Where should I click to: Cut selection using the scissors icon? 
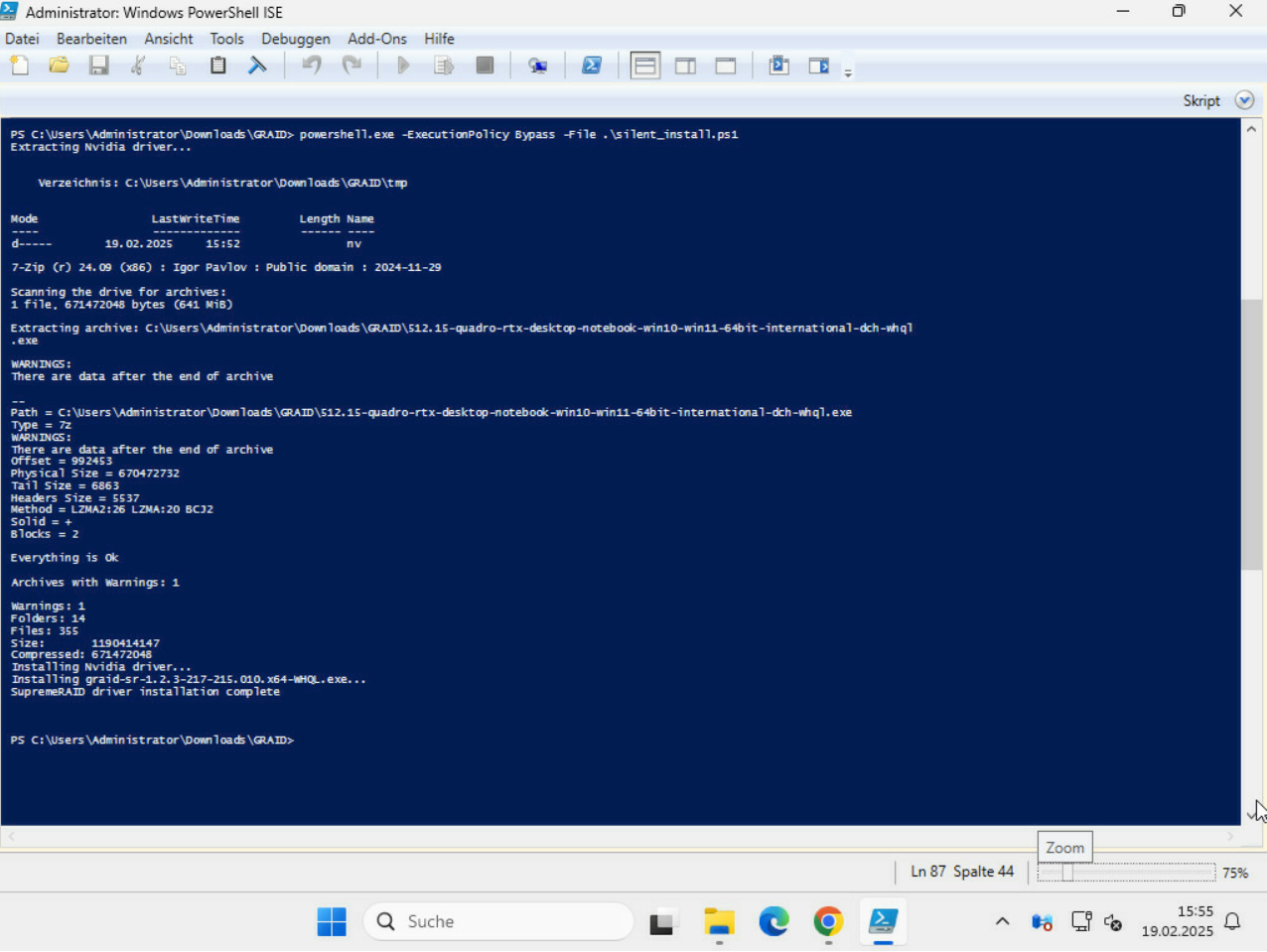(x=139, y=66)
